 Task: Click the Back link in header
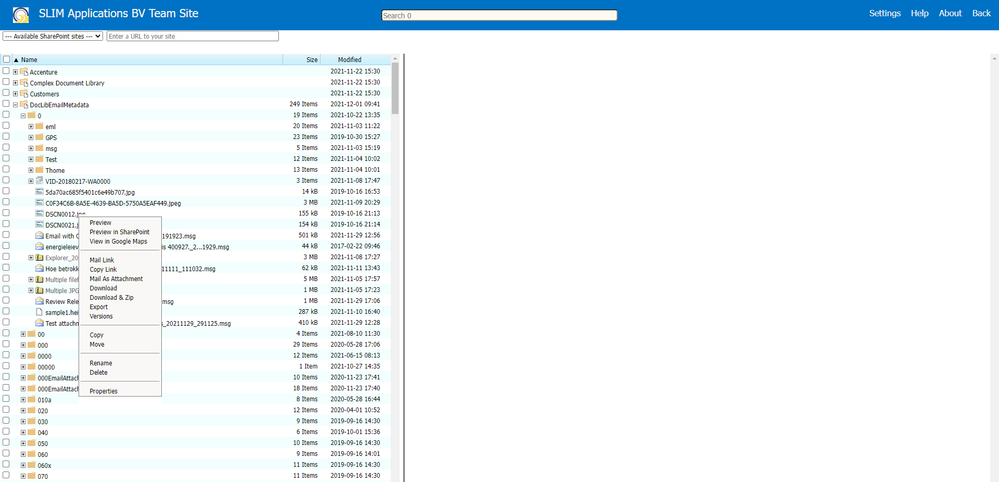point(981,13)
